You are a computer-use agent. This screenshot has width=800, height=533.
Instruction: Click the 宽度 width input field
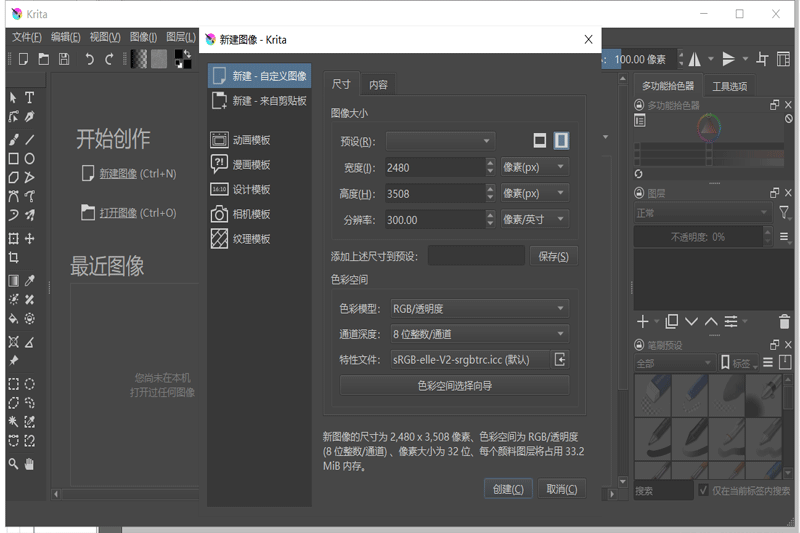(435, 167)
